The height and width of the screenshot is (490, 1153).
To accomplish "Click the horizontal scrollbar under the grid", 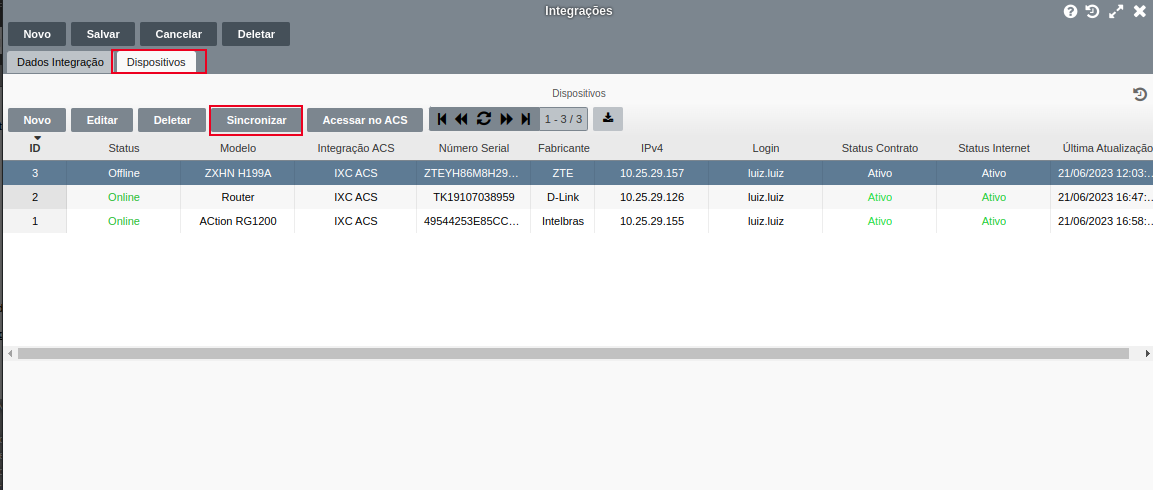I will coord(572,354).
